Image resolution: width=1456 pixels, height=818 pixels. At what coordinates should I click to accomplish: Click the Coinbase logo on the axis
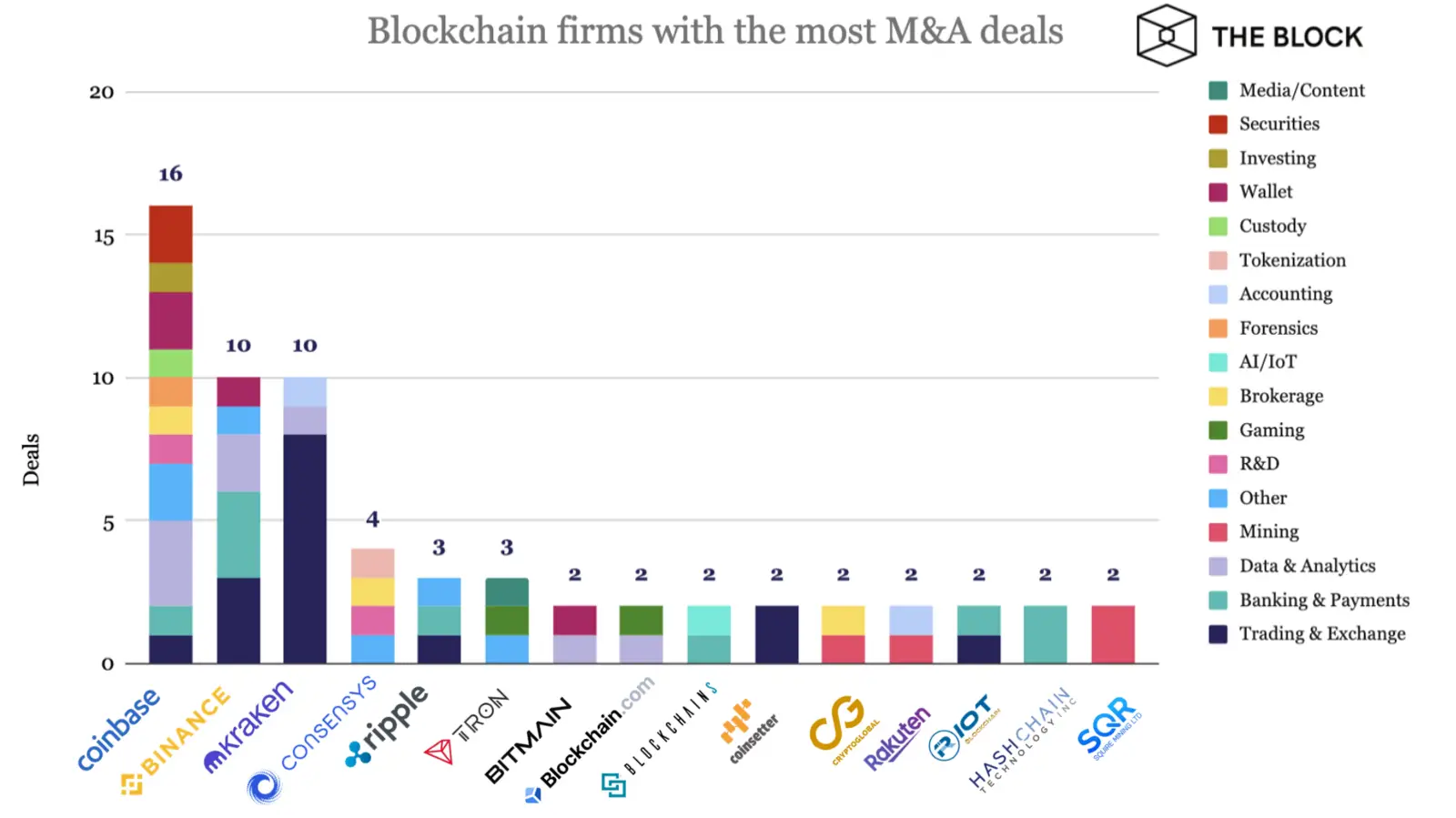point(118,730)
